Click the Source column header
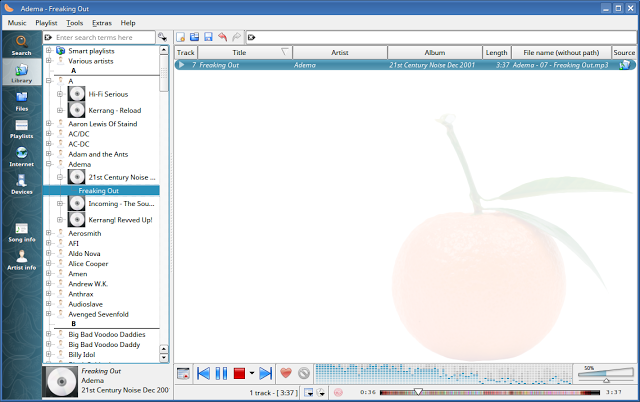The height and width of the screenshot is (402, 640). (624, 53)
